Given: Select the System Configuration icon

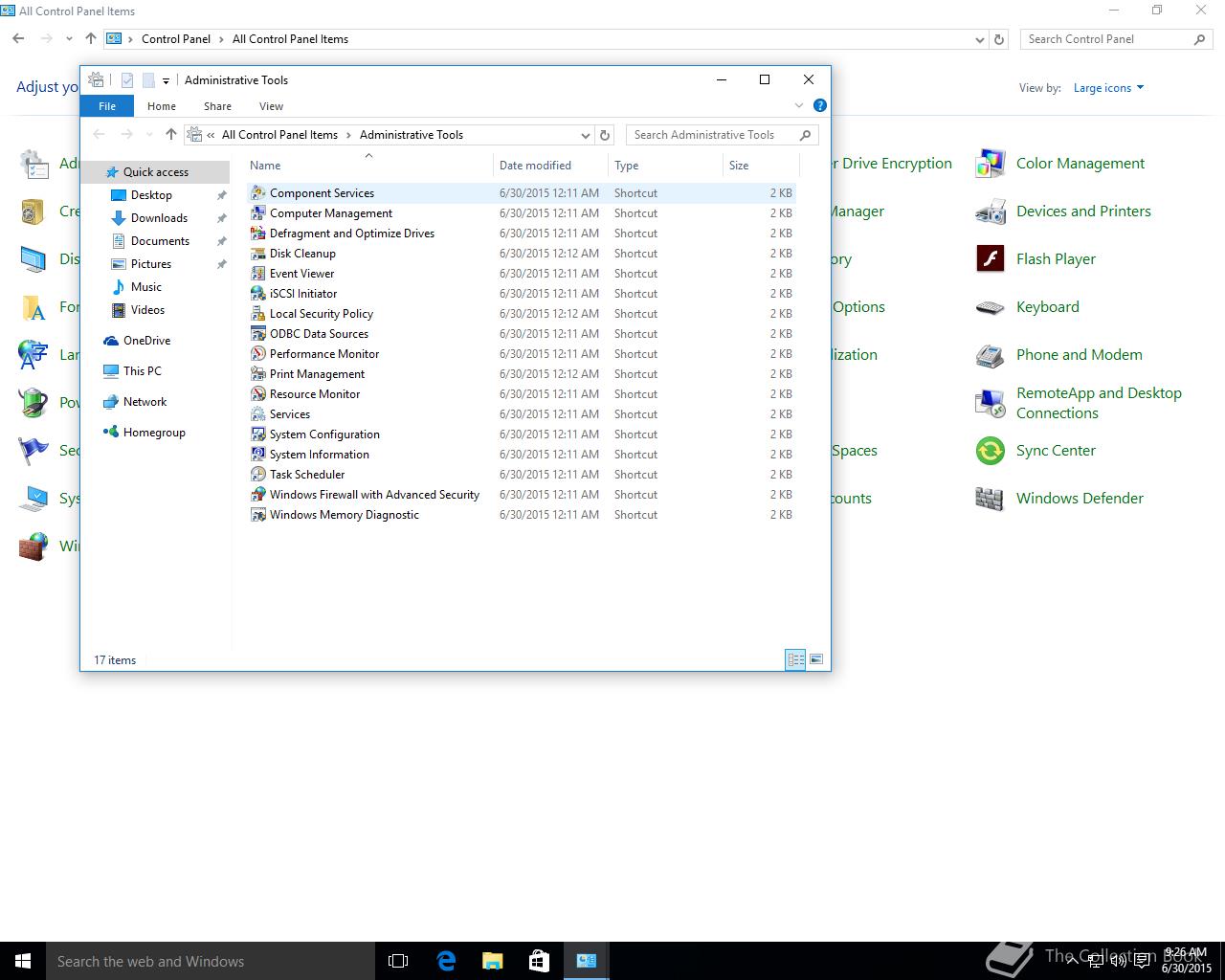Looking at the screenshot, I should tap(258, 434).
